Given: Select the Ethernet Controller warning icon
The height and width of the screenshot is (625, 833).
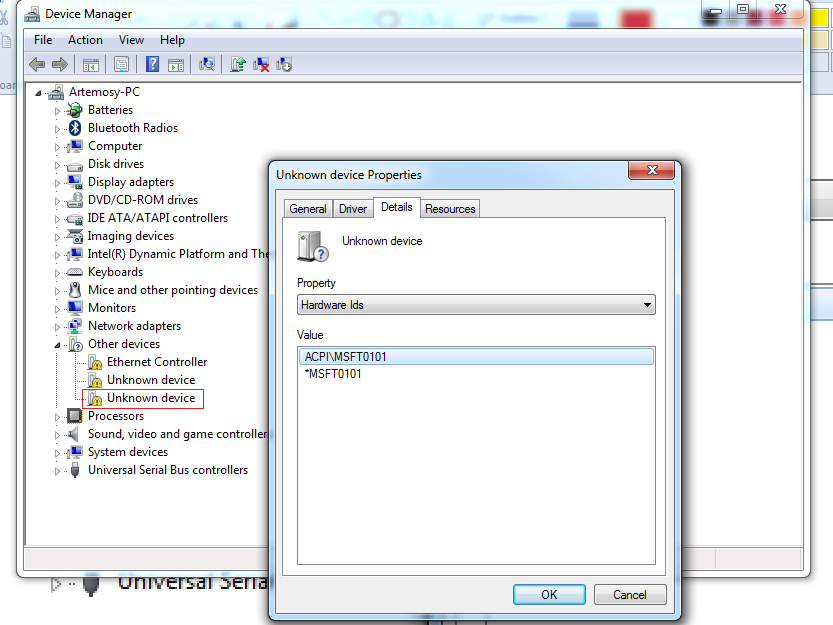Looking at the screenshot, I should (95, 362).
